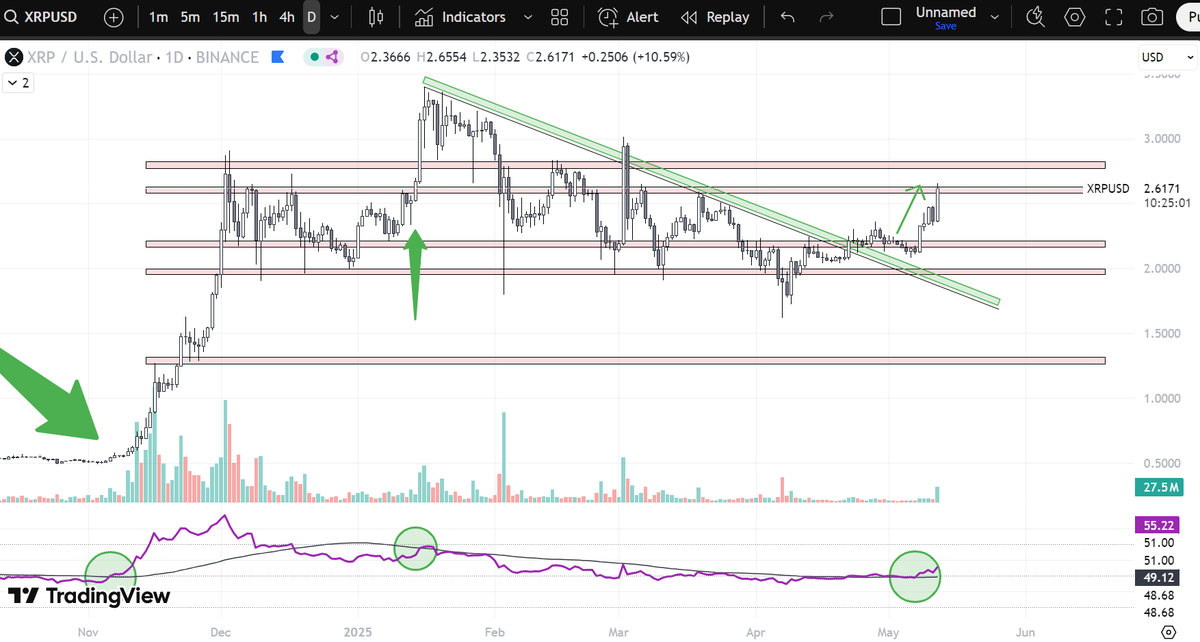This screenshot has width=1200, height=642.
Task: Collapse the indicator legend showing 2
Action: click(x=19, y=83)
